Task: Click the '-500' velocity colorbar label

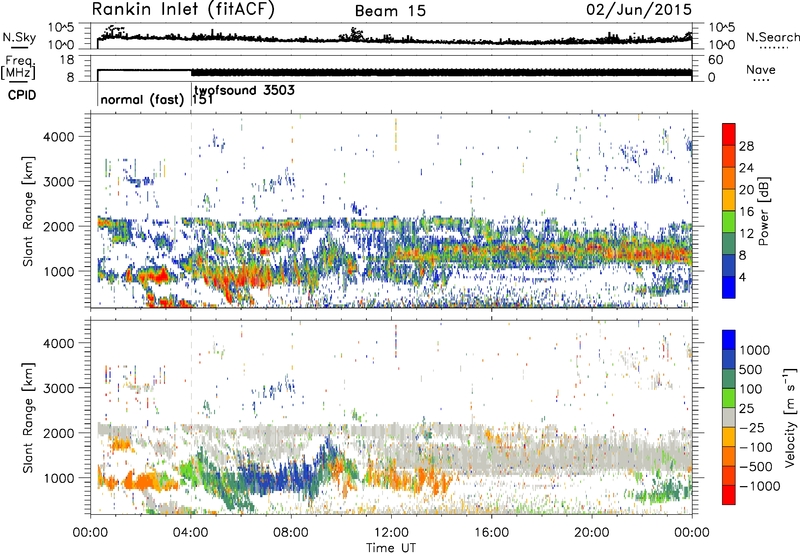Action: point(756,466)
